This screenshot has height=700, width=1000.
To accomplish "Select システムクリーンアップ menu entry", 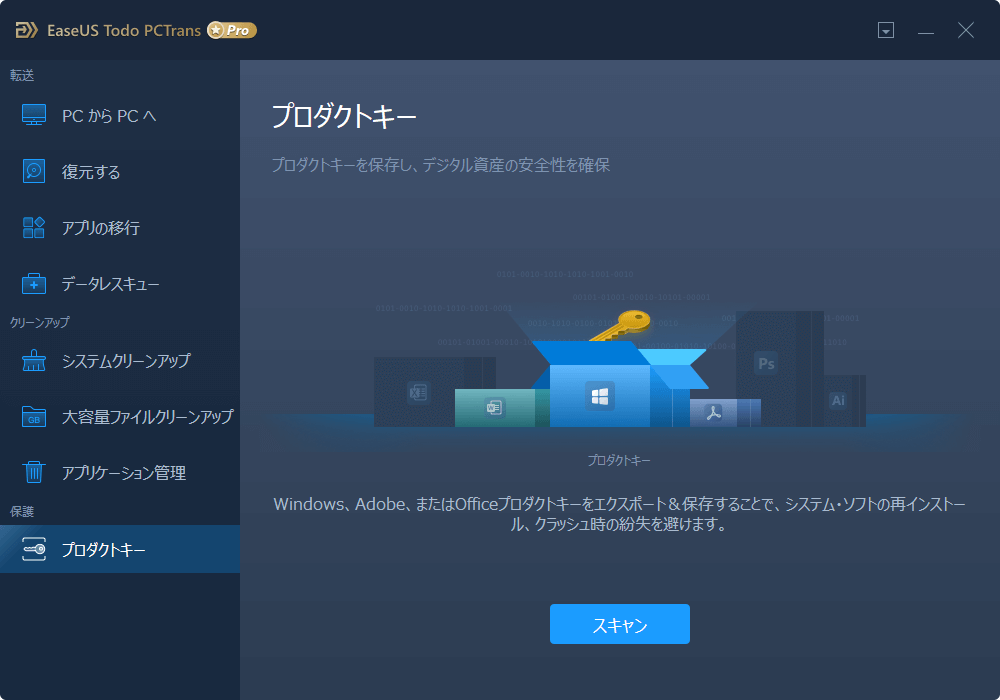I will (x=120, y=360).
